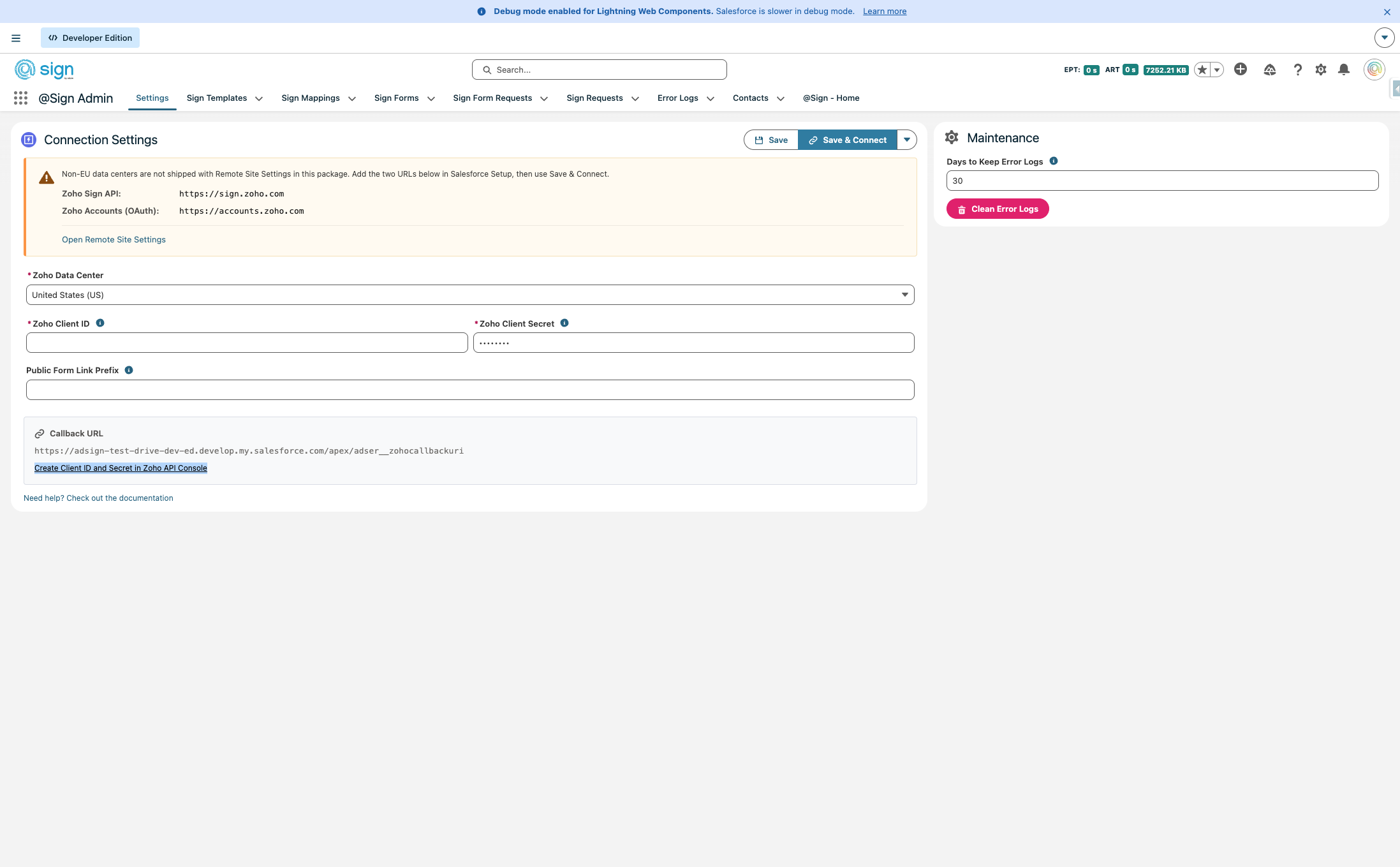Go to the @Sign - Home tab

pyautogui.click(x=830, y=98)
